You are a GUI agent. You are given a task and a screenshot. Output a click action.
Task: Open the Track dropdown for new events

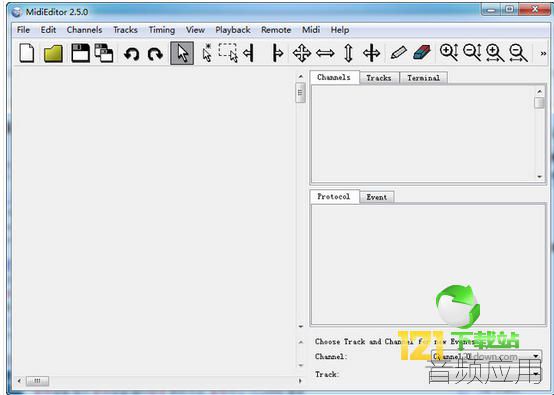click(x=487, y=374)
